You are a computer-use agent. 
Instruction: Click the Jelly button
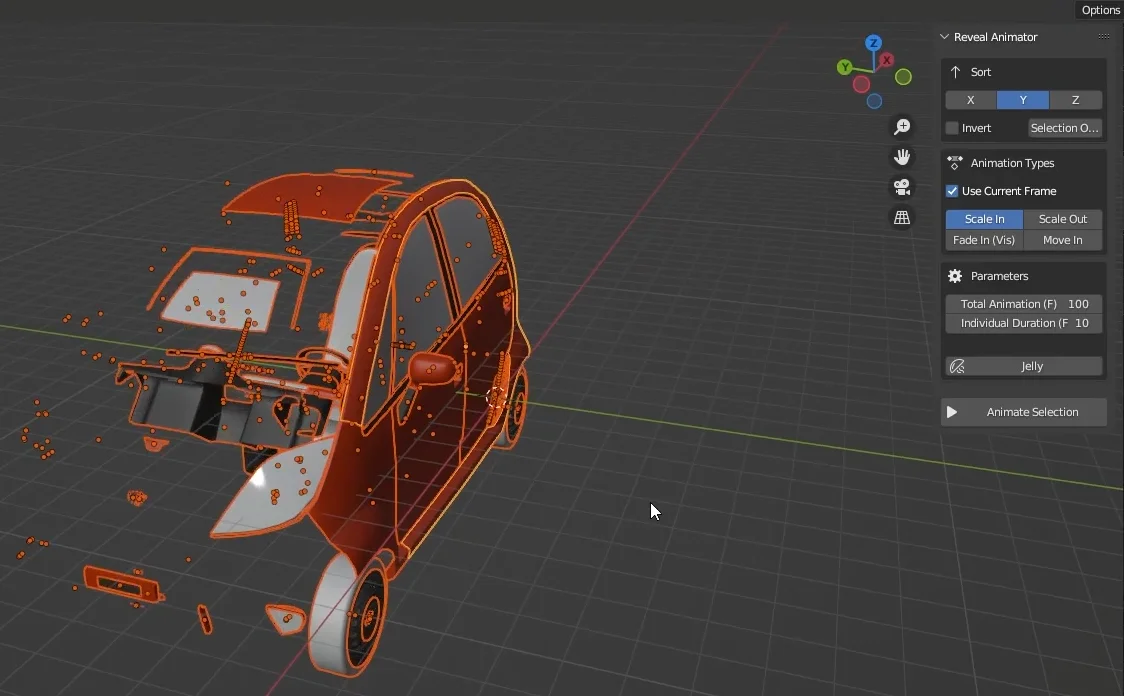[x=1023, y=365]
